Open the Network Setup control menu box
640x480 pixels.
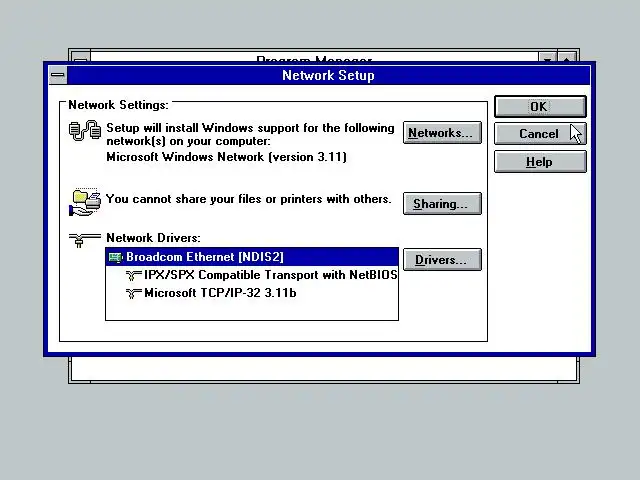[58, 75]
